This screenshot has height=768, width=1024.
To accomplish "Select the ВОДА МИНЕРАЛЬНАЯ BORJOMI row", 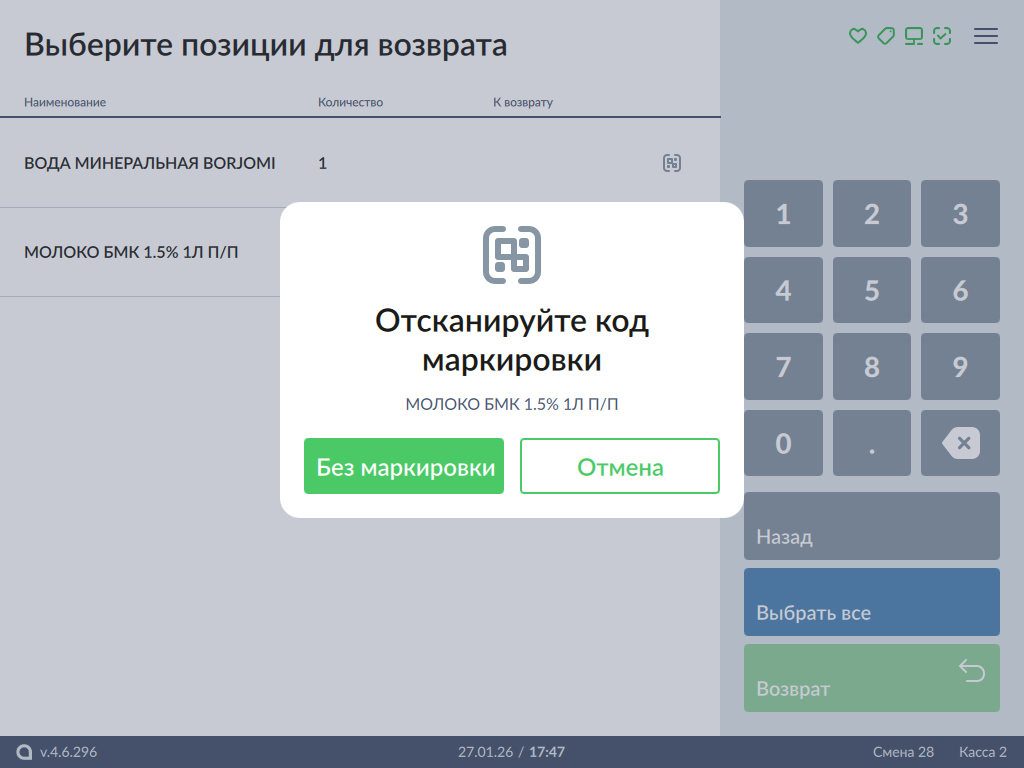I will 150,163.
